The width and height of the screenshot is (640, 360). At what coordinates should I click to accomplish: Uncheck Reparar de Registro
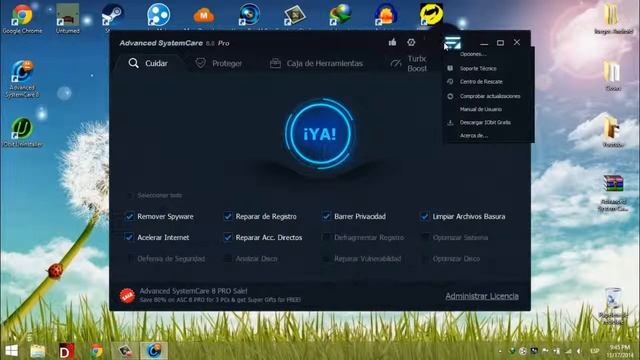pos(228,216)
